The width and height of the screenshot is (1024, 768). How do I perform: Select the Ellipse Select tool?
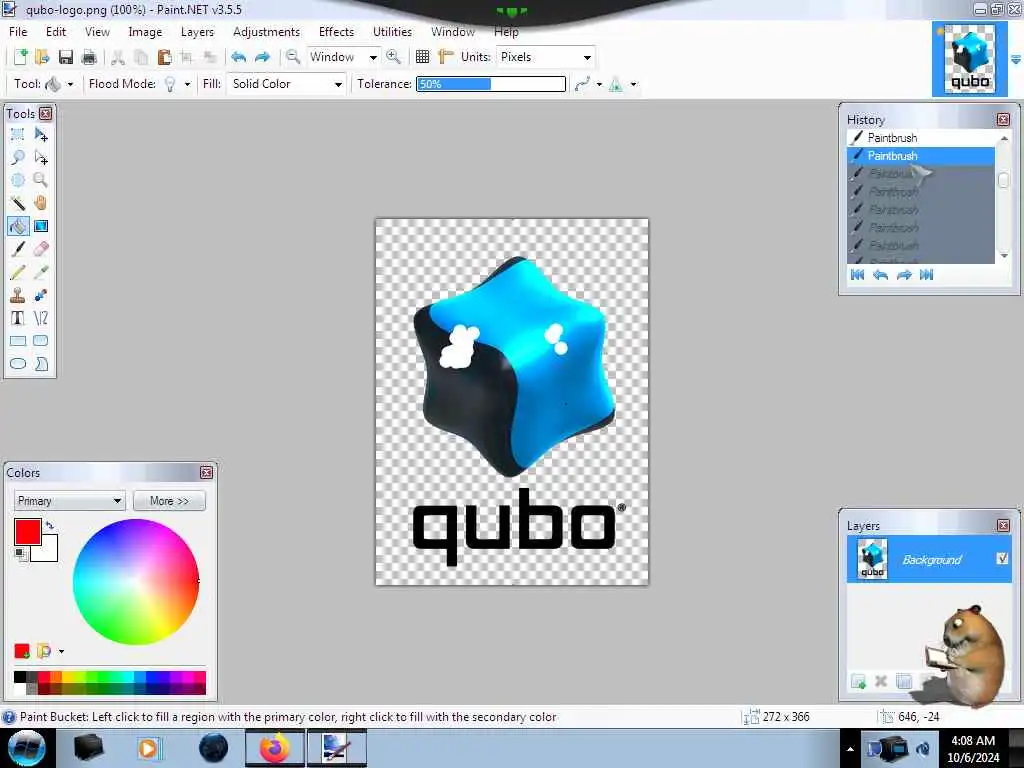coord(18,180)
